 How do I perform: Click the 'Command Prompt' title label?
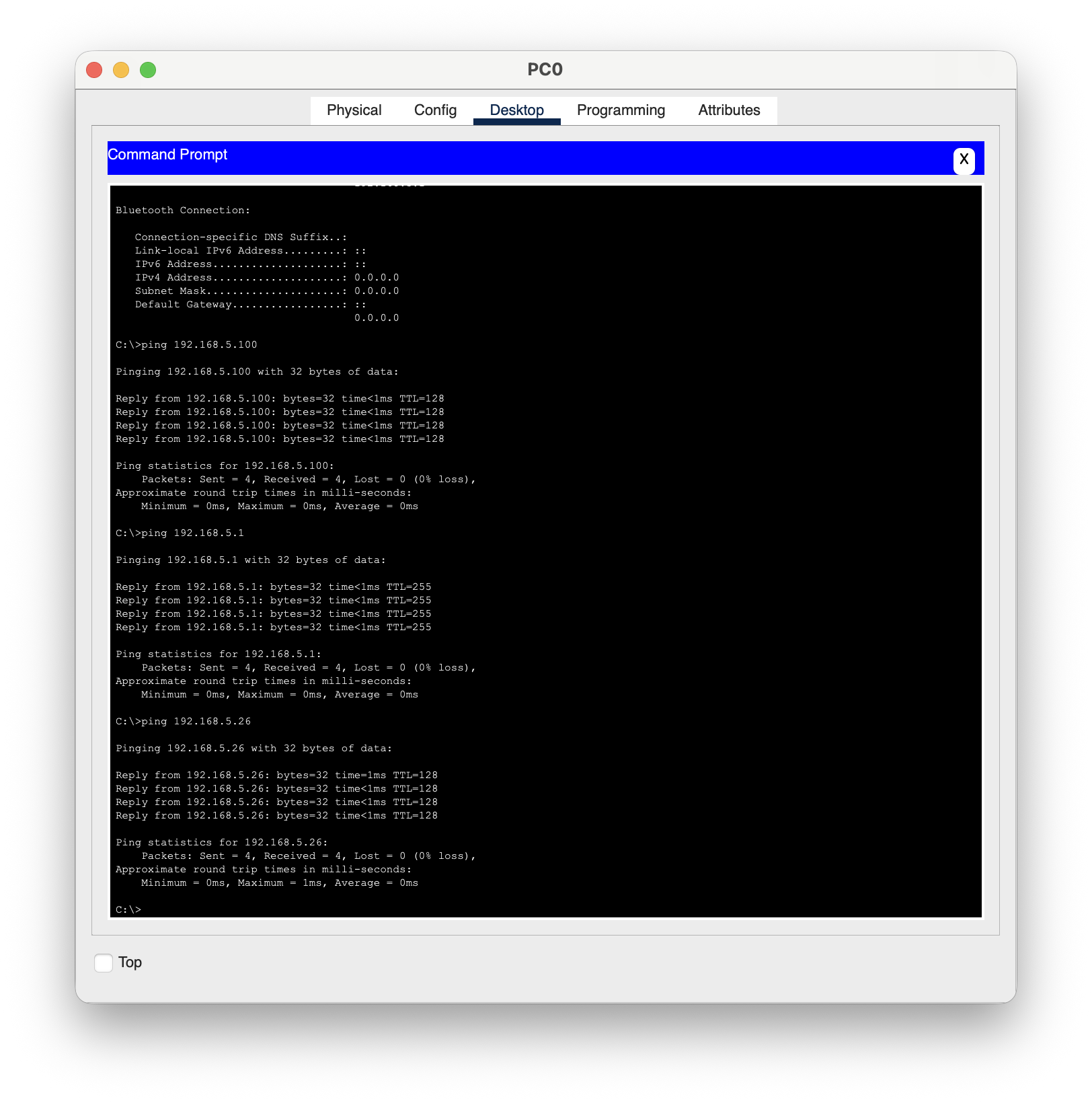(167, 155)
